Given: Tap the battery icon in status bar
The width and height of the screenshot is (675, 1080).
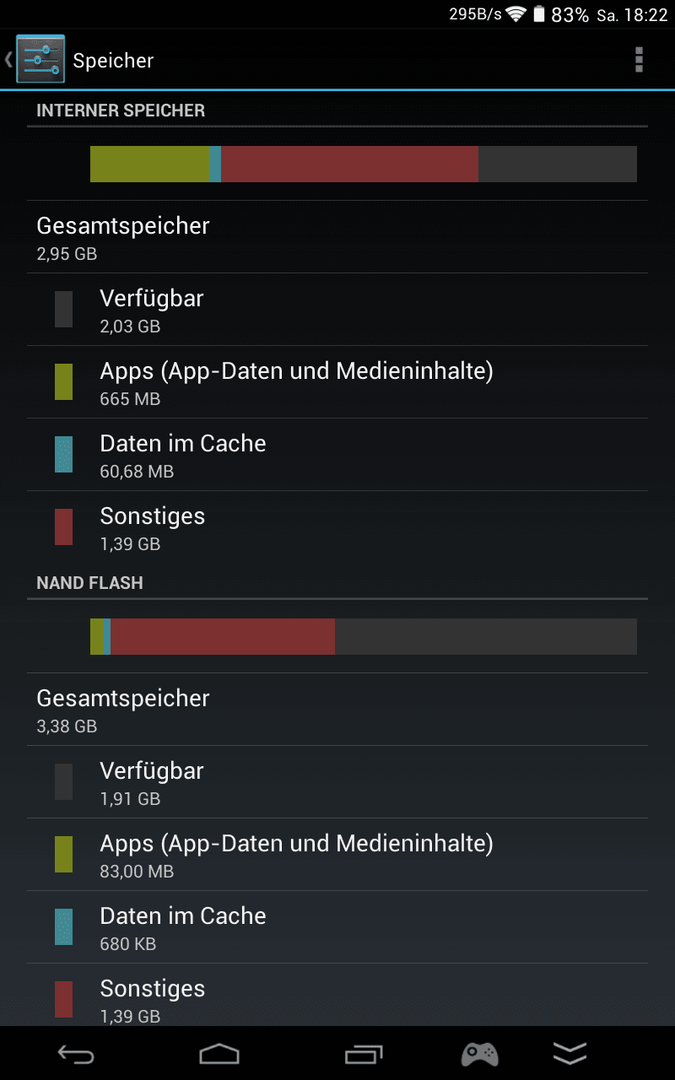Looking at the screenshot, I should pyautogui.click(x=539, y=14).
